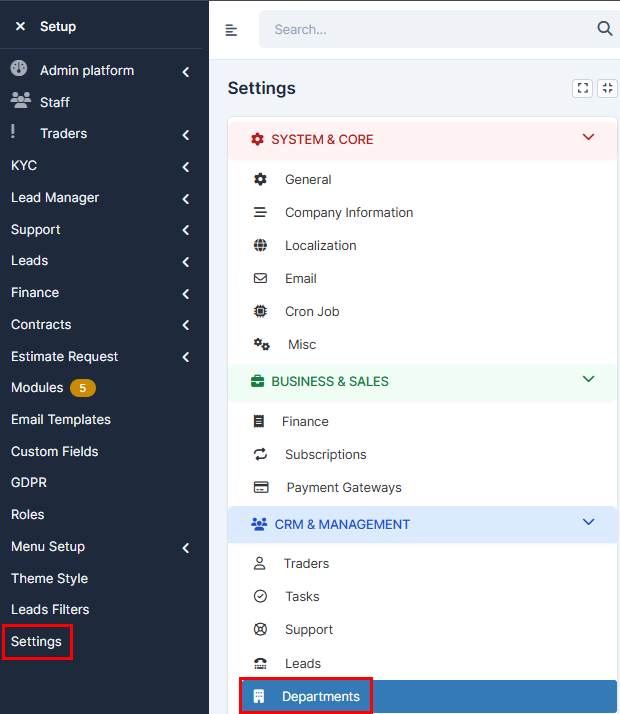Click the compress icon beside Settings heading

coord(607,88)
